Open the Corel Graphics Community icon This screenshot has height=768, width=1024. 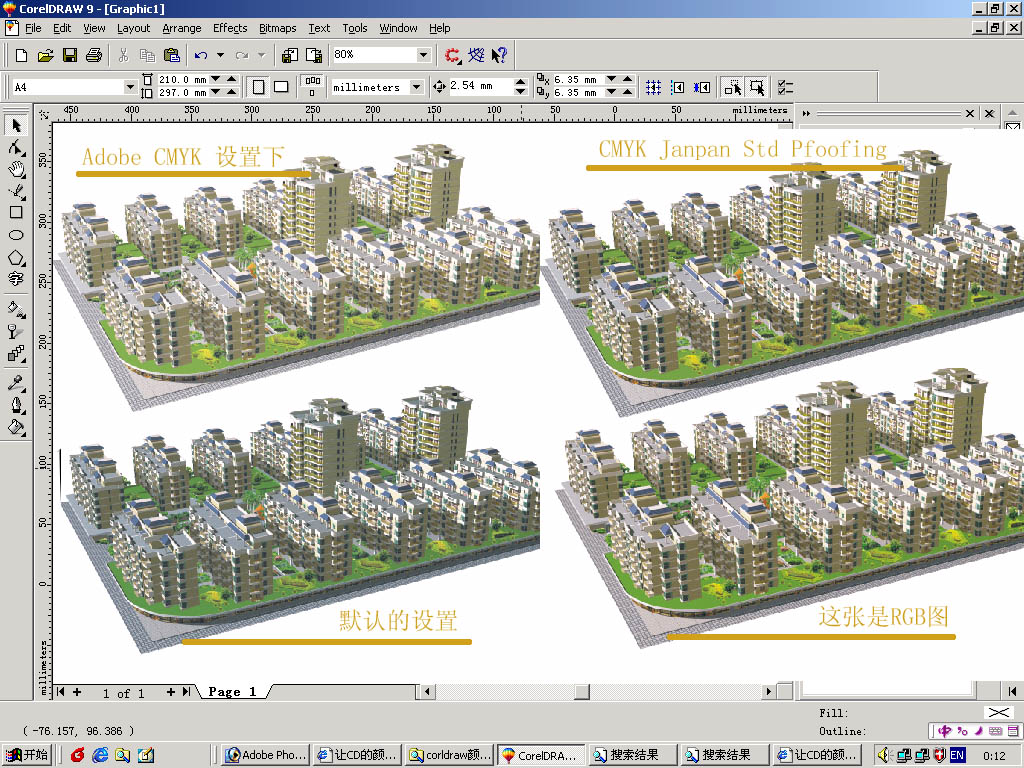(476, 56)
